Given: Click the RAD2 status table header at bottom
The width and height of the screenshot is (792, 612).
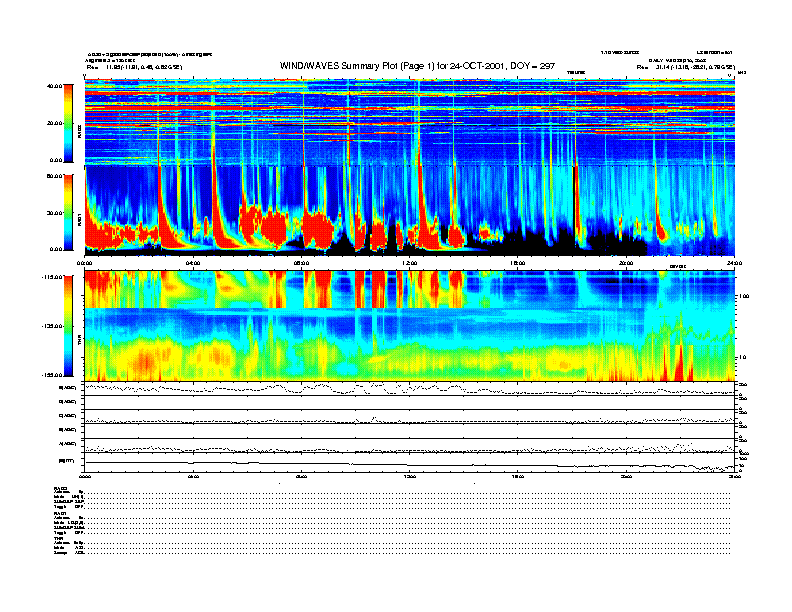Looking at the screenshot, I should click(x=60, y=488).
